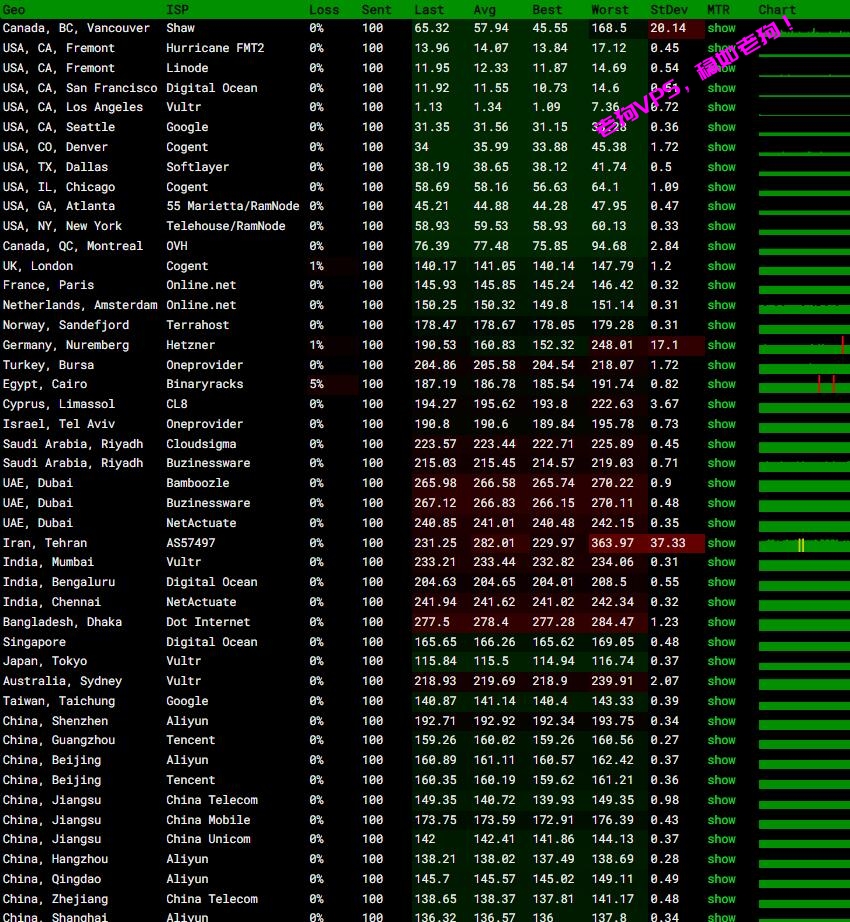Image resolution: width=850 pixels, height=922 pixels.
Task: Open show for China, Qingdao Aliyun
Action: (x=721, y=879)
